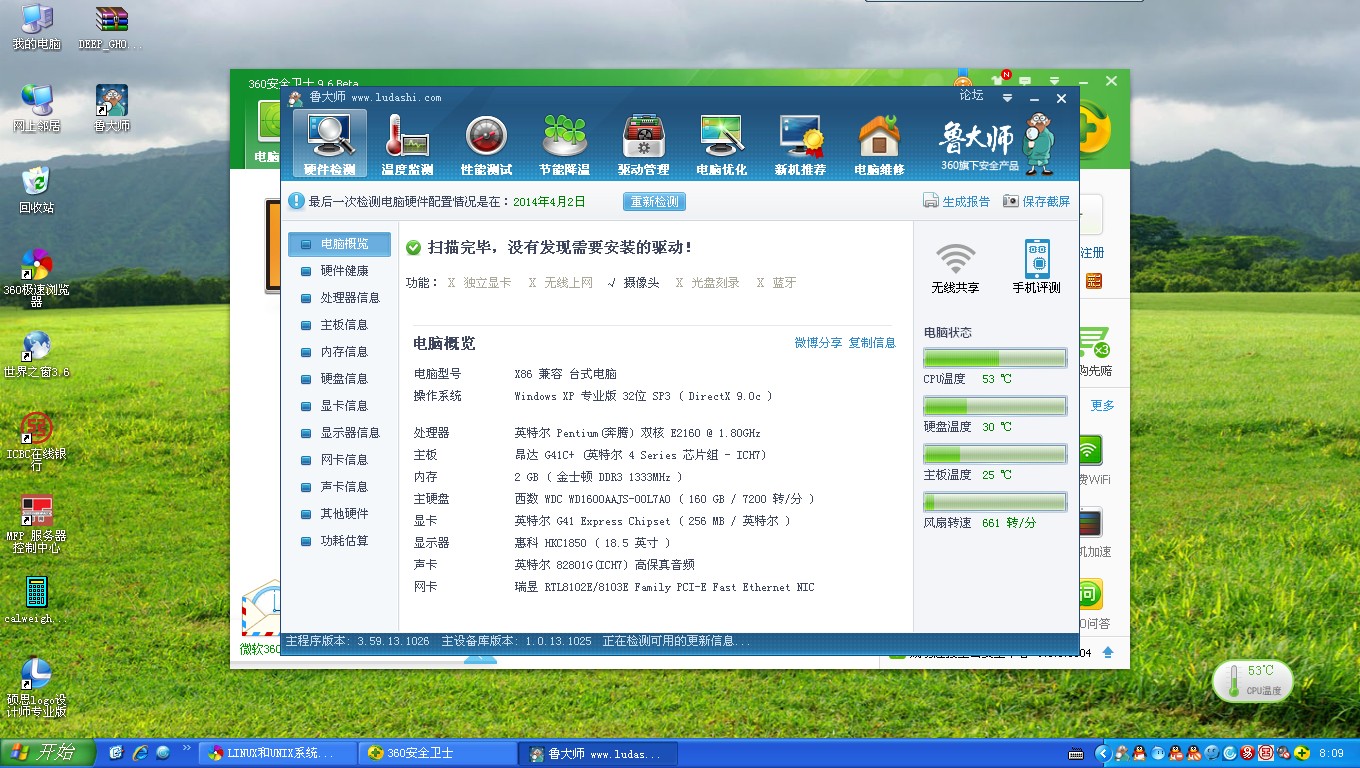This screenshot has width=1360, height=768.
Task: Switch to 360安全卫士 taskbar button
Action: (438, 754)
